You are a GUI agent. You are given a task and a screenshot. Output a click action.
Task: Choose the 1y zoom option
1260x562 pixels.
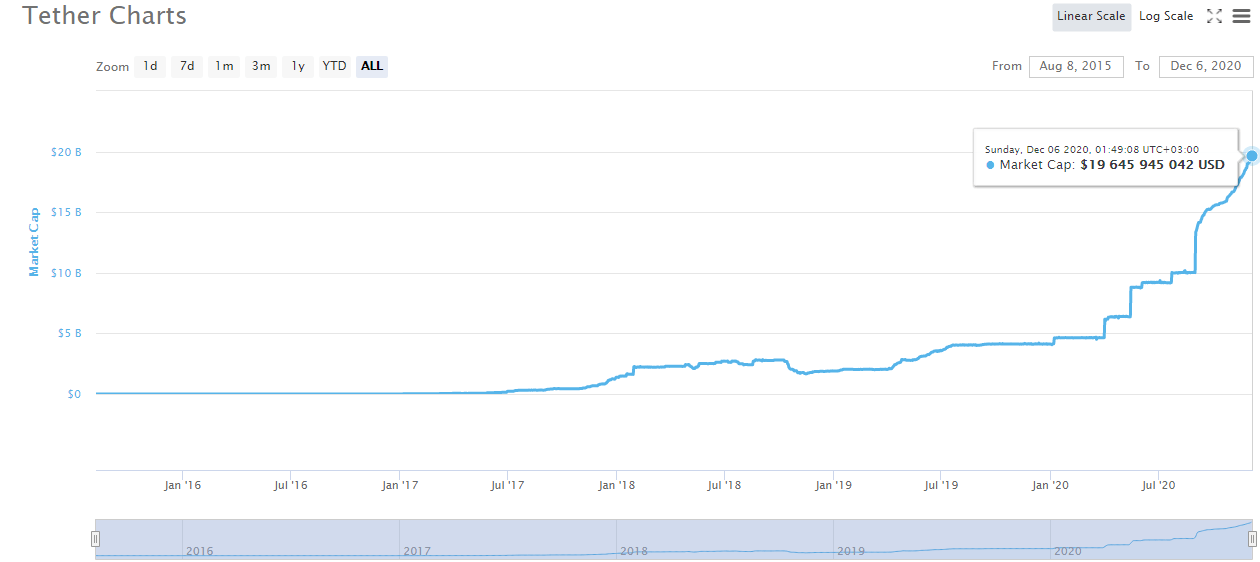click(x=297, y=66)
